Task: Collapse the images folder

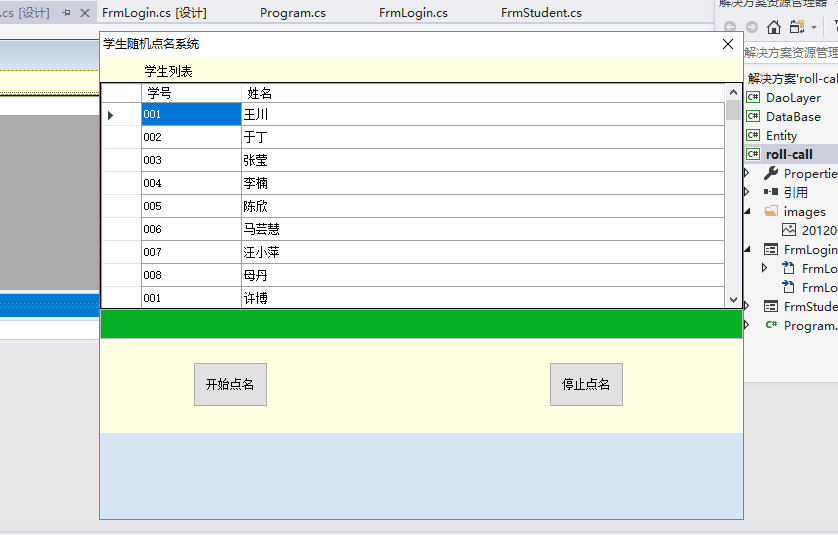Action: coord(747,212)
